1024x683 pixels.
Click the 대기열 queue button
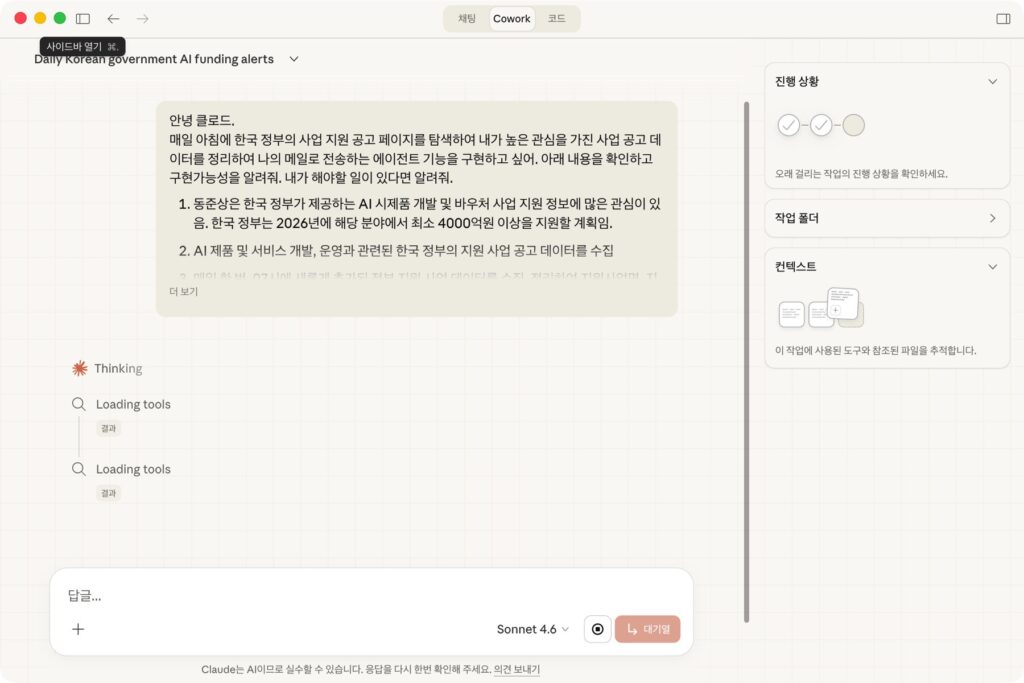[x=647, y=629]
